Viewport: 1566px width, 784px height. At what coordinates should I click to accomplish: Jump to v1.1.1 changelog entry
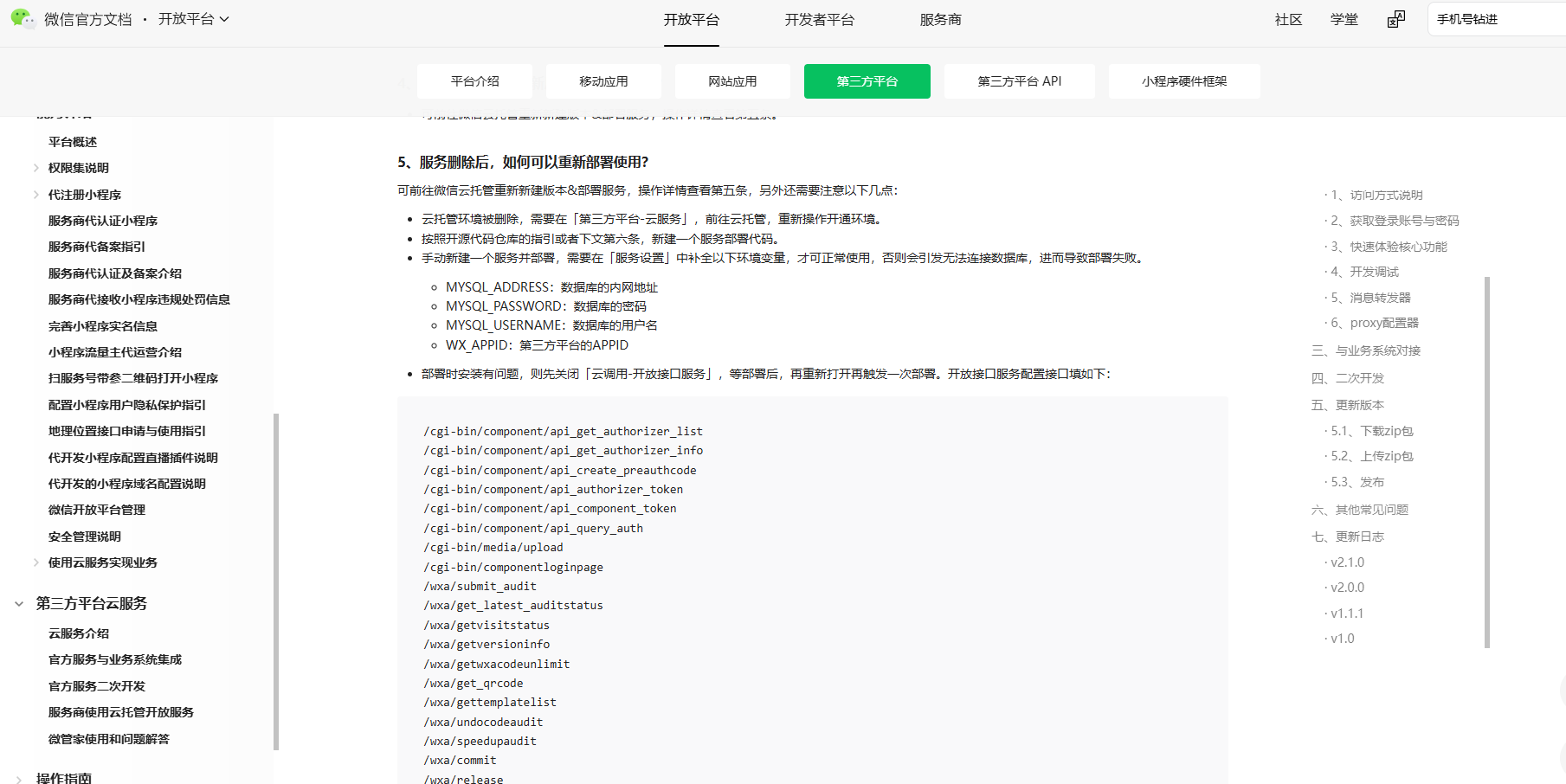(x=1347, y=614)
